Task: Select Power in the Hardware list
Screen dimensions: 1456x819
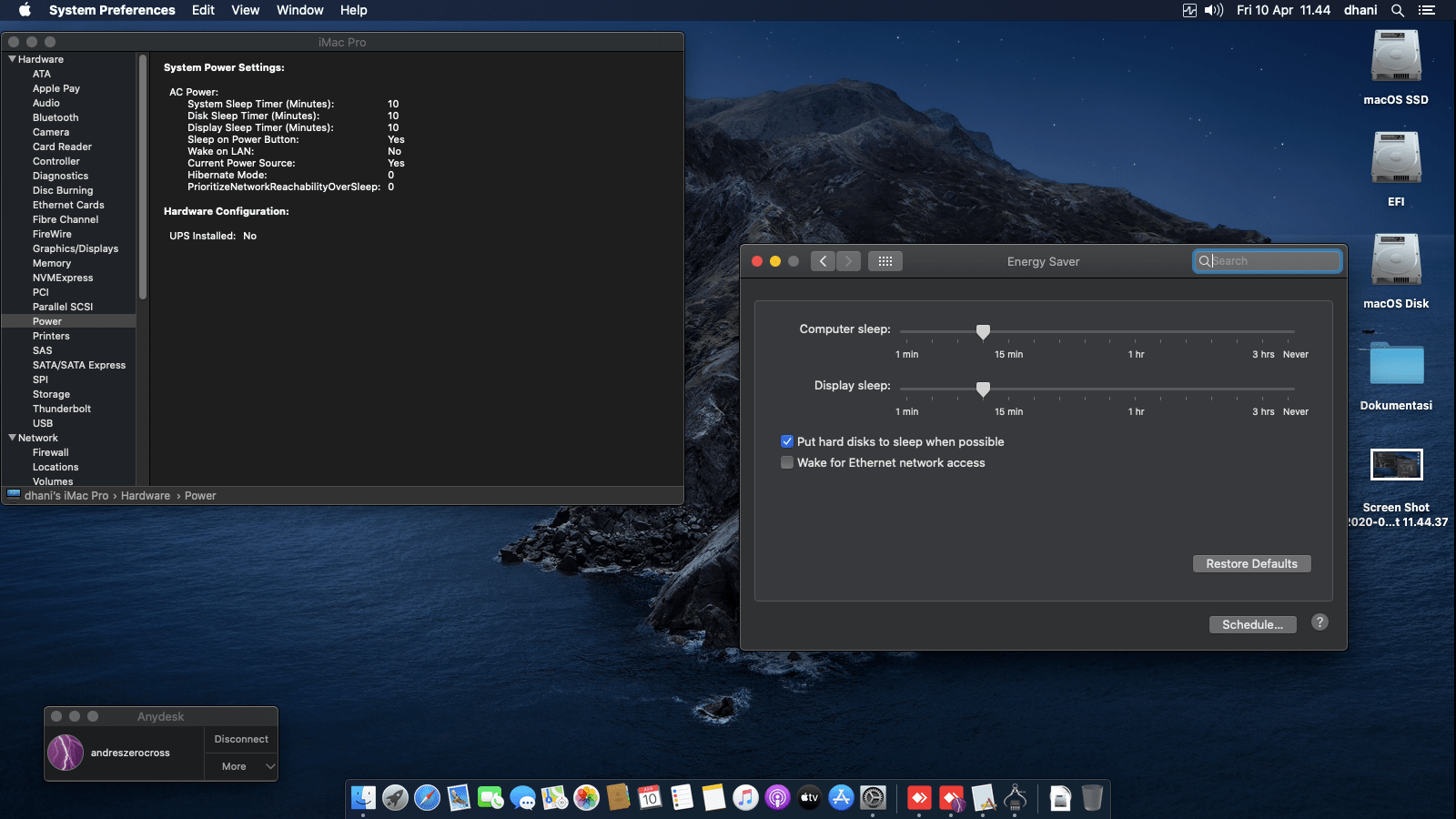Action: [47, 321]
